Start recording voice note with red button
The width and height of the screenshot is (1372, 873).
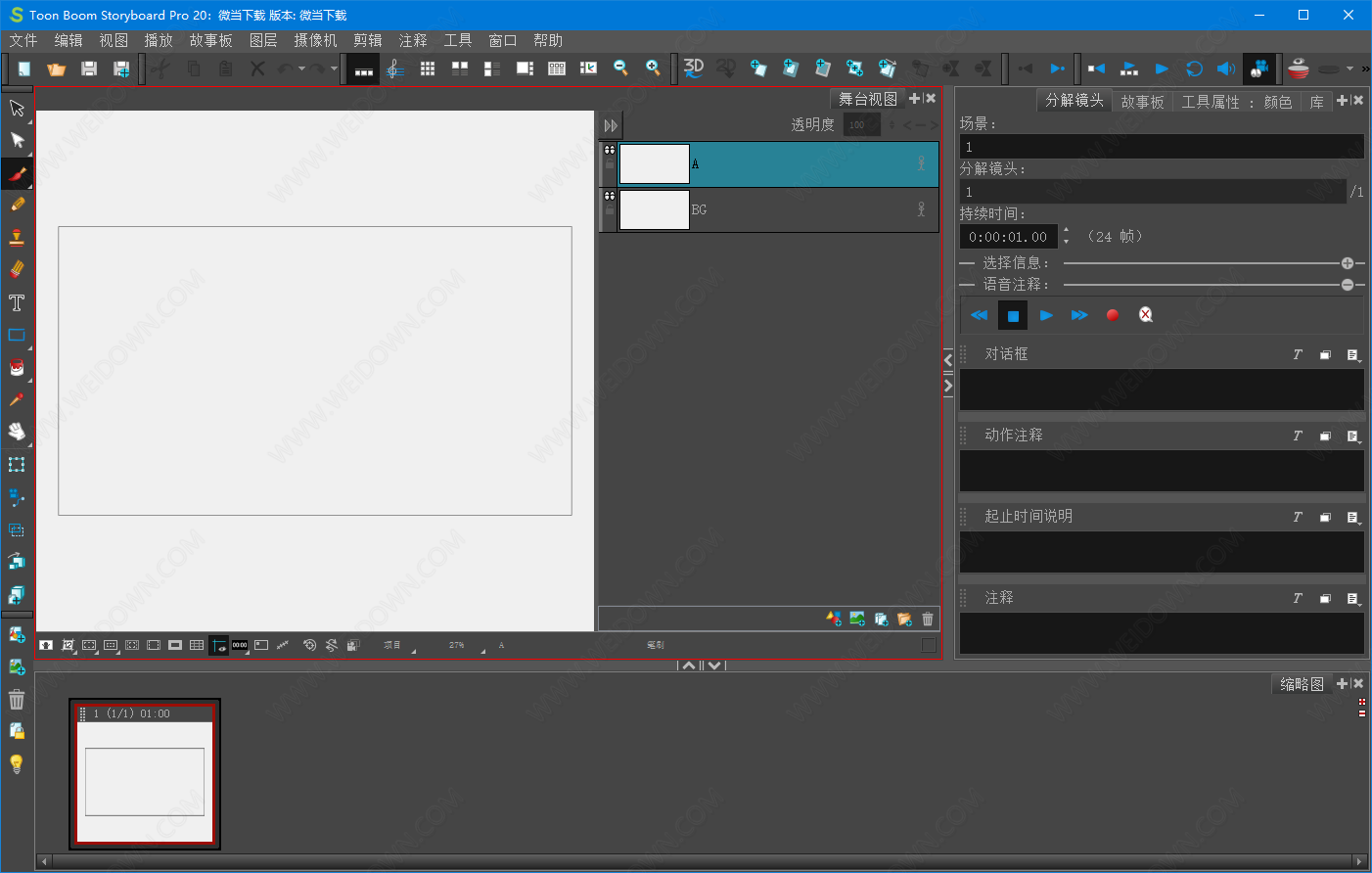1113,315
